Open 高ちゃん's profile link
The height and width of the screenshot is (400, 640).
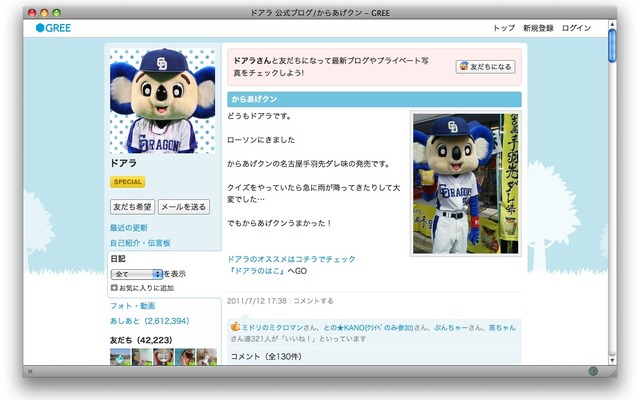point(502,328)
